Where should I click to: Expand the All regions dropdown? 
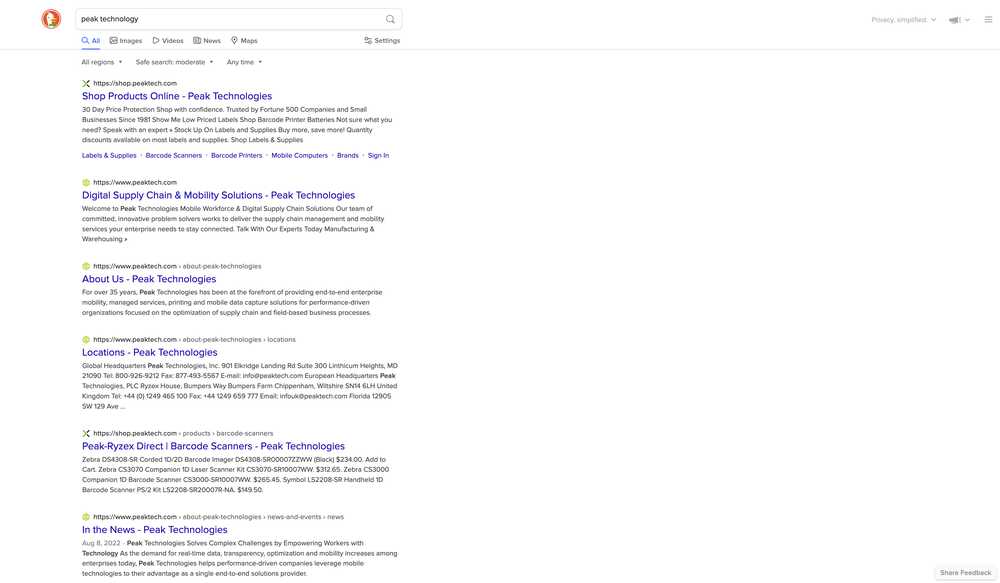[102, 62]
